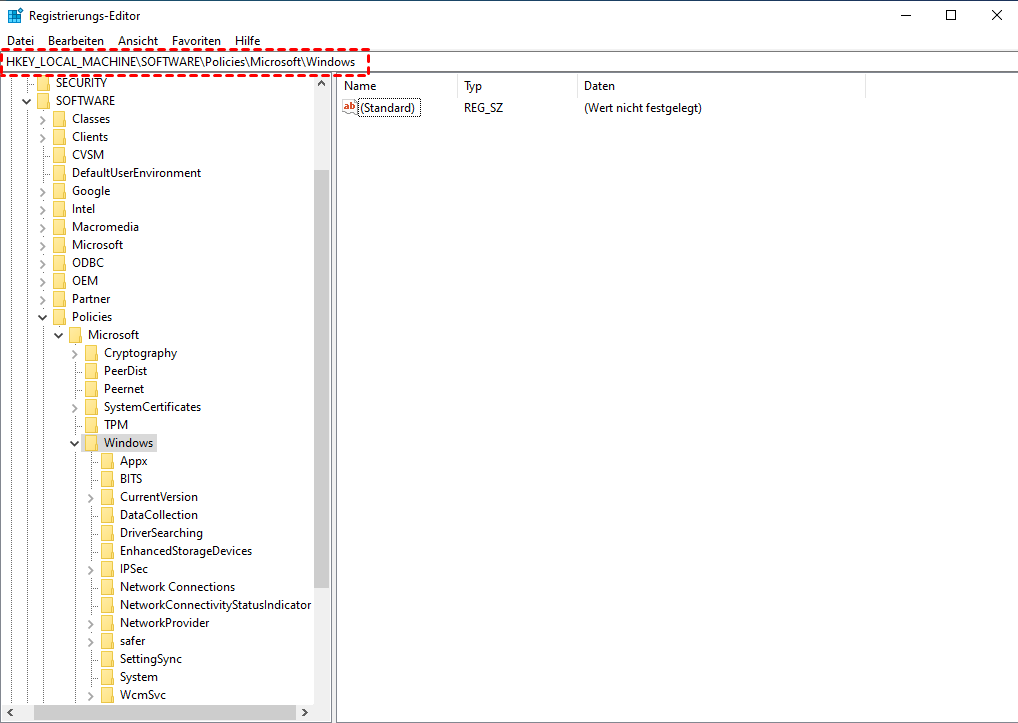Click the horizontal scrollbar right arrow
The image size is (1018, 723).
click(305, 713)
